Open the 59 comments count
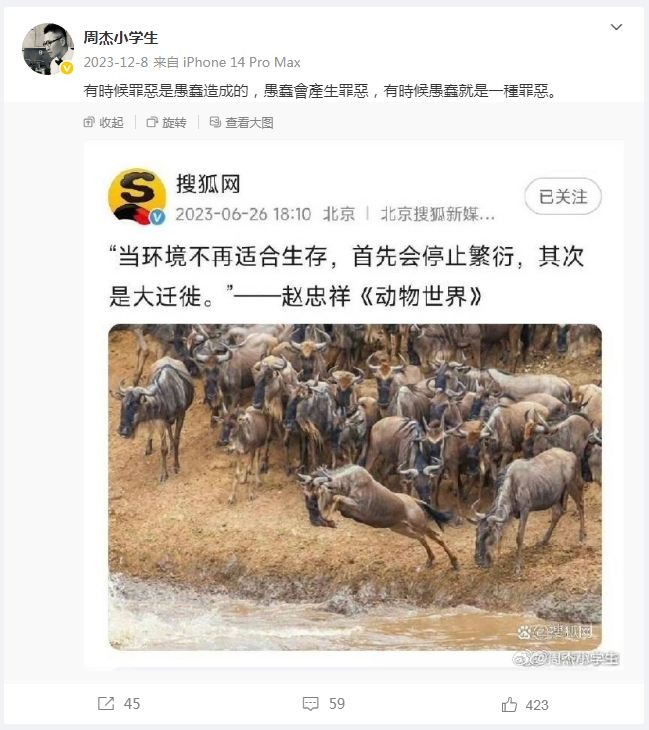 (337, 703)
